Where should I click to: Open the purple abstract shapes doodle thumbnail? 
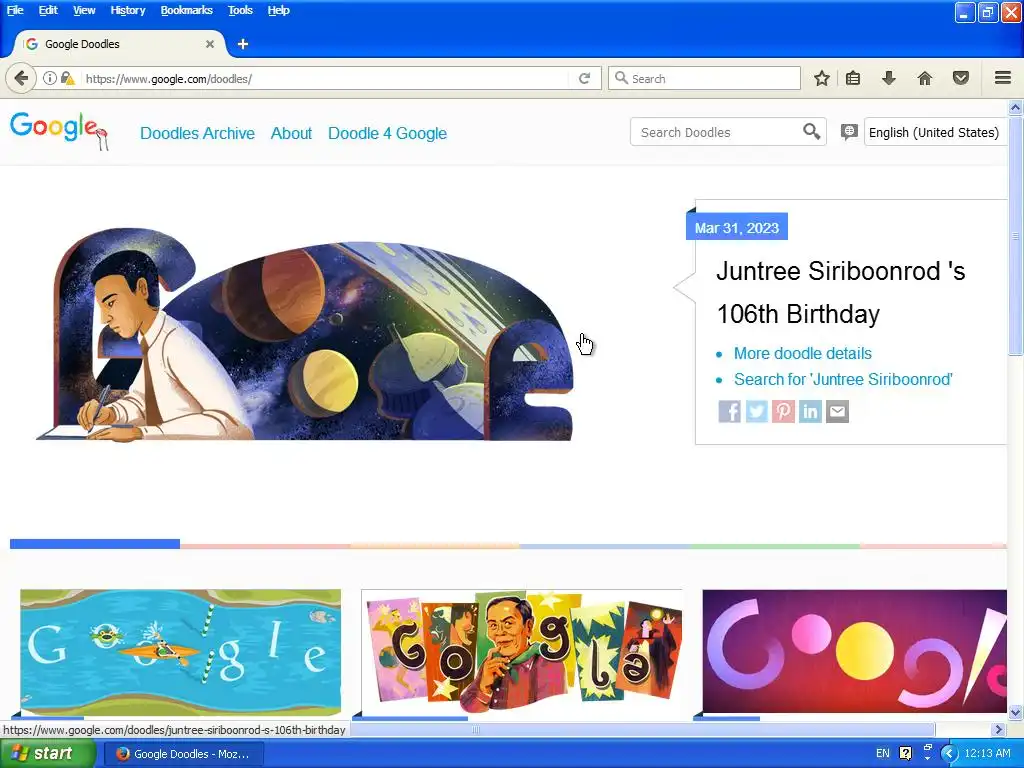point(854,652)
